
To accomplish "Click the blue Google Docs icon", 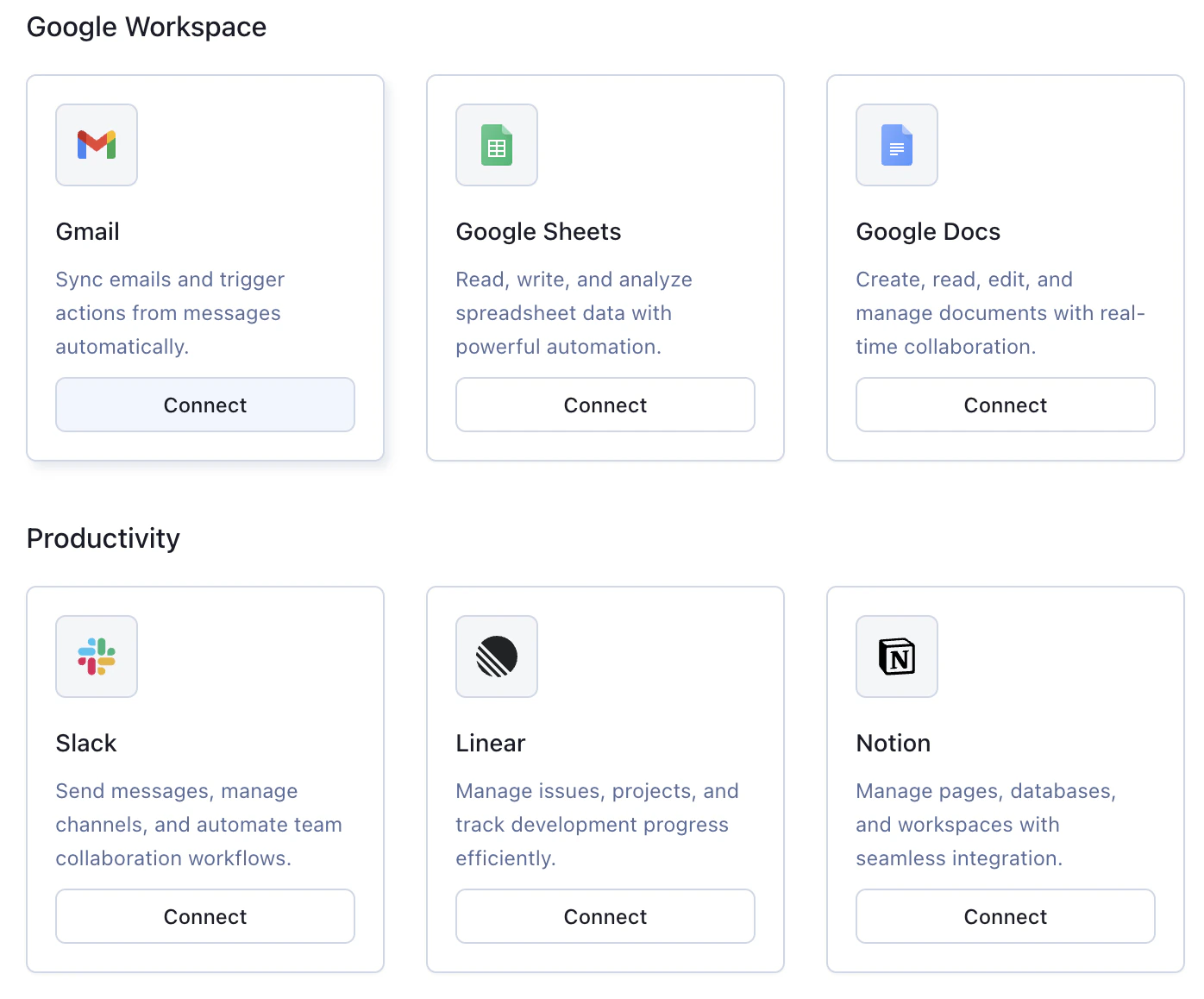I will 897,145.
